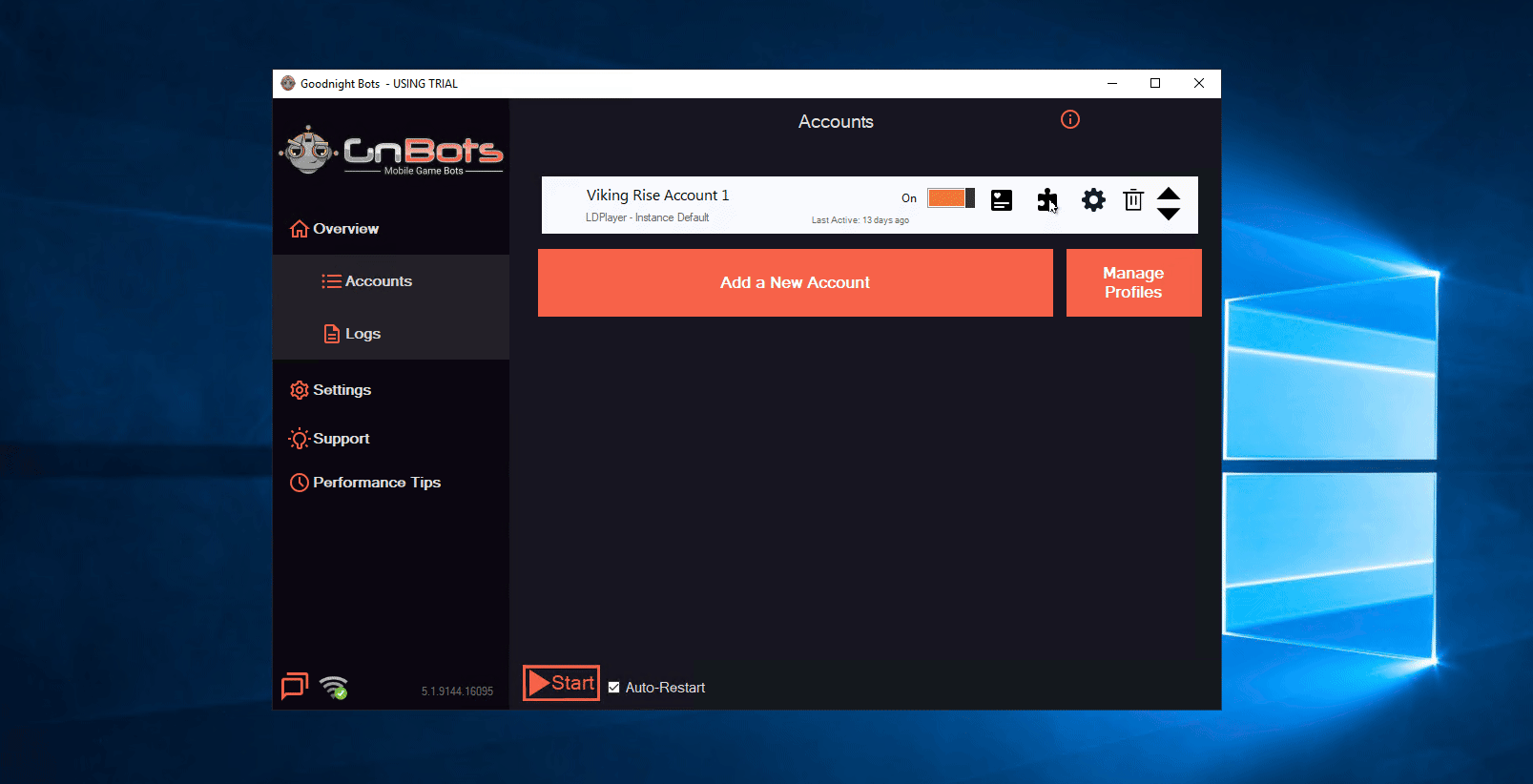Open Viking Rise Account 1 gear settings
The width and height of the screenshot is (1533, 784).
point(1093,199)
